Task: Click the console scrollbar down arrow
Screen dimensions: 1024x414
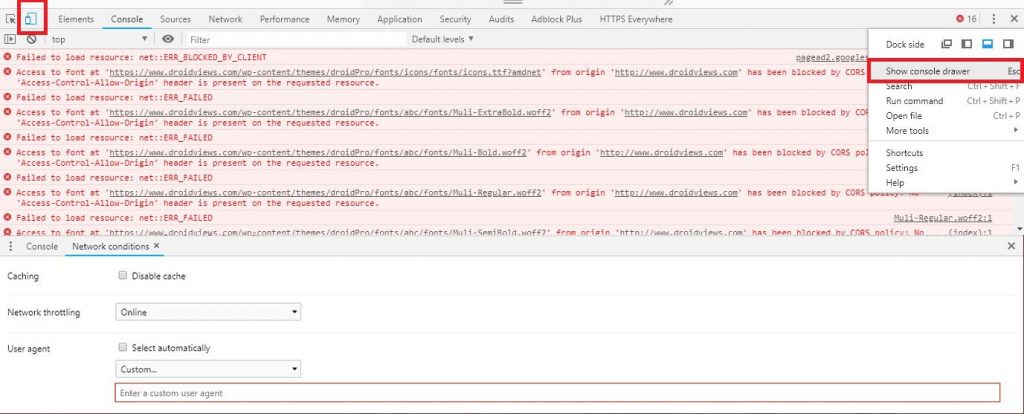Action: (x=1019, y=230)
